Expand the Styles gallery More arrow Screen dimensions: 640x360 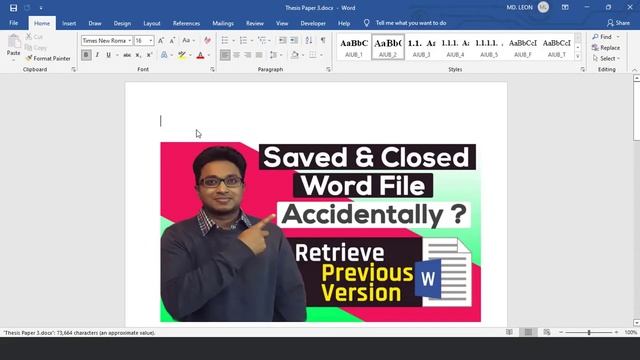click(578, 56)
